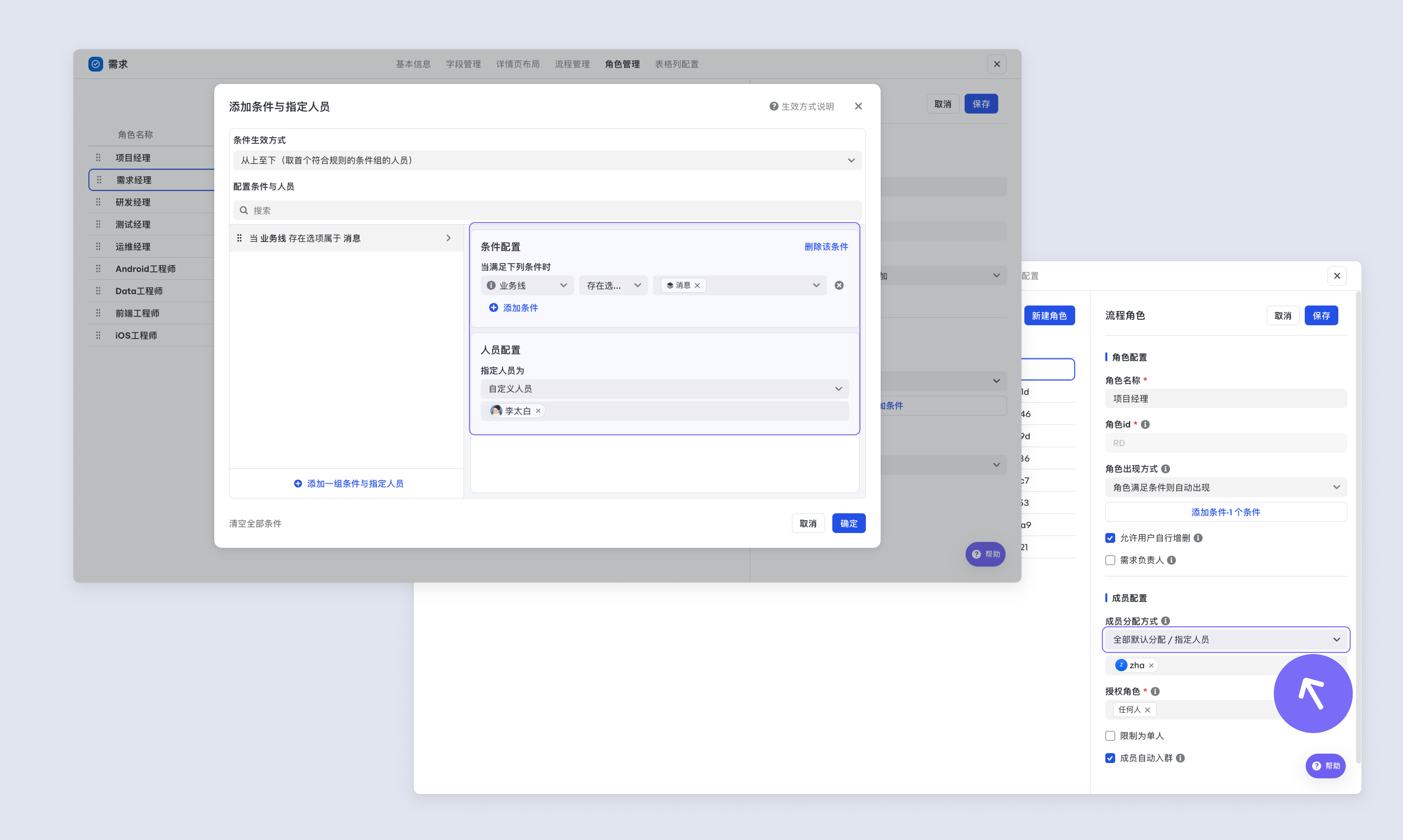Click 保存 in the dimmed 需求 window

pyautogui.click(x=981, y=104)
